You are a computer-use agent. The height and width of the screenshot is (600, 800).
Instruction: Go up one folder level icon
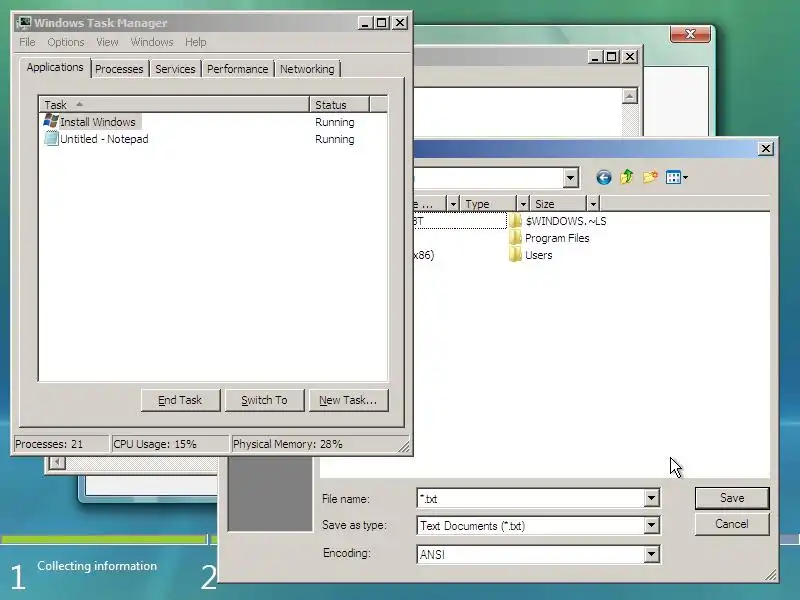coord(627,177)
